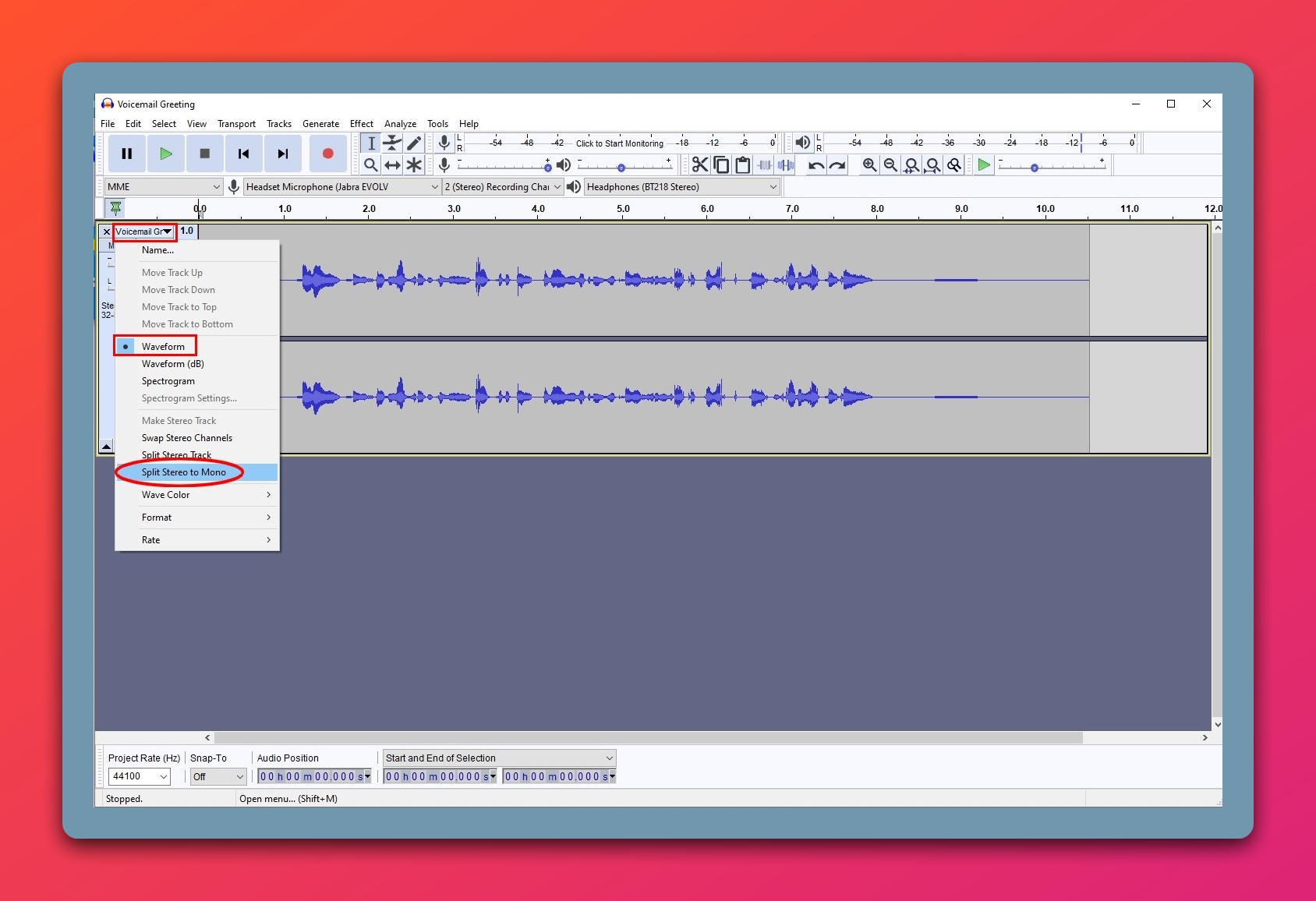This screenshot has width=1316, height=901.
Task: Click the recording volume slider
Action: coord(504,164)
